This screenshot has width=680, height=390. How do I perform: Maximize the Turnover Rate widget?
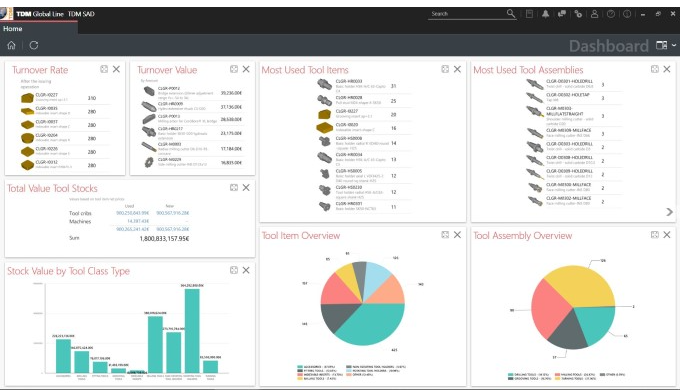(x=104, y=69)
